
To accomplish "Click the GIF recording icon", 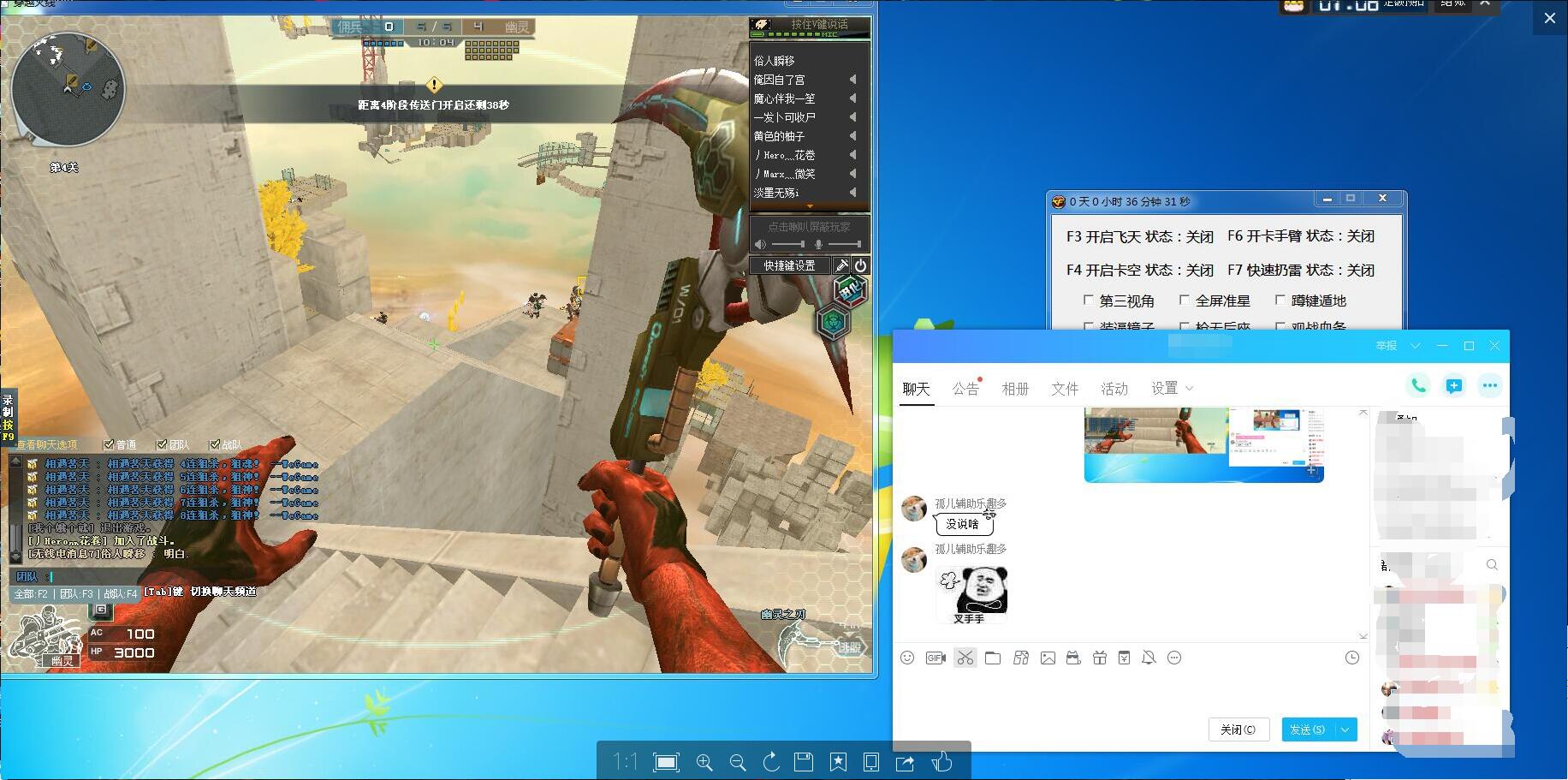I will (935, 658).
